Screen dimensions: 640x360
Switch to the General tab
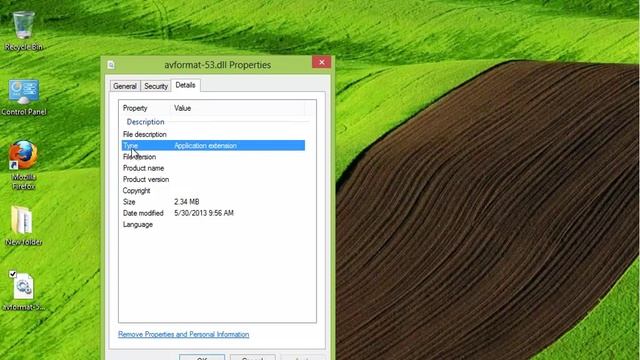pos(125,86)
